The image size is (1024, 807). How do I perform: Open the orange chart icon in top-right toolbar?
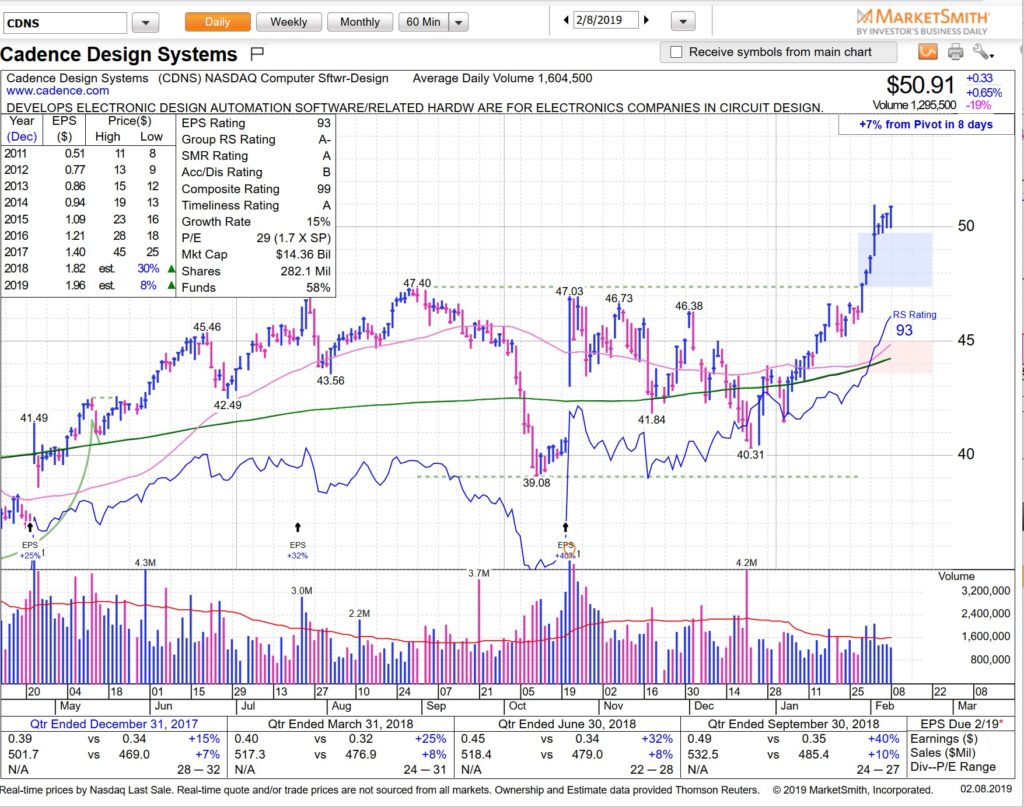927,52
